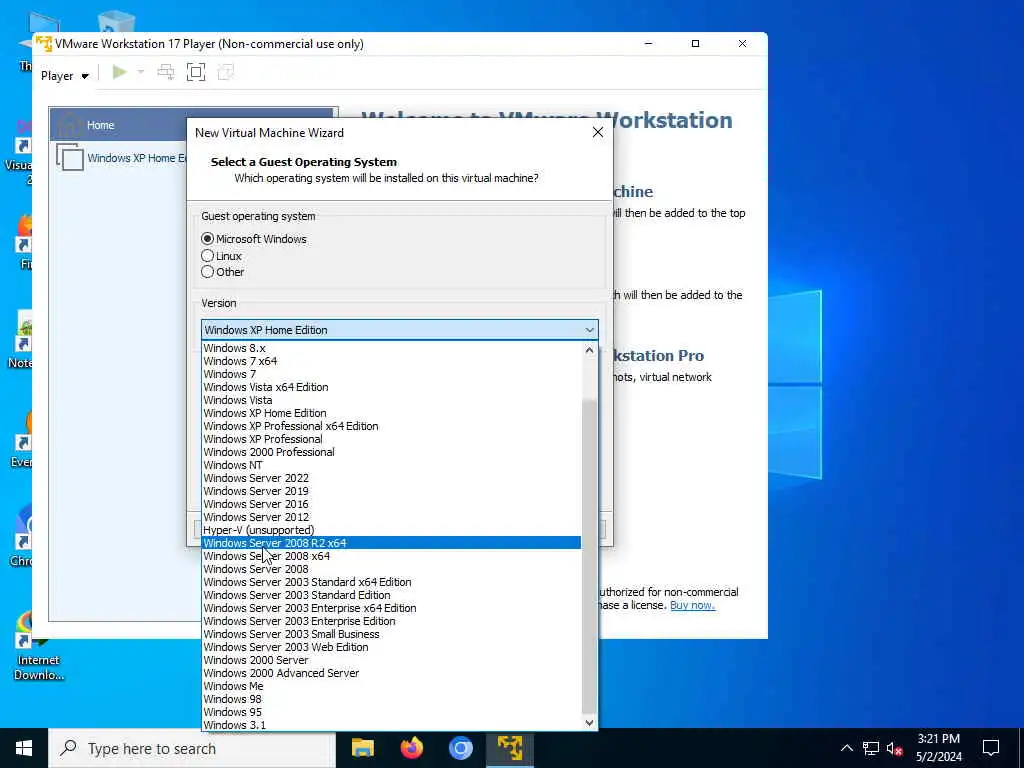Pick Windows Me option

coord(391,686)
